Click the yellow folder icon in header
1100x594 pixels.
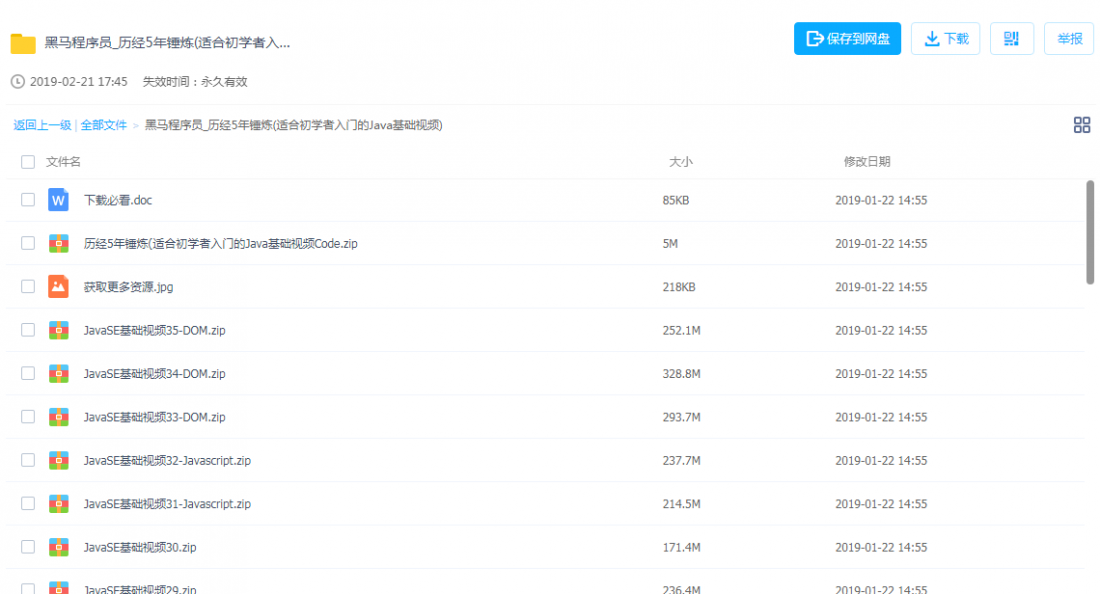click(x=23, y=43)
